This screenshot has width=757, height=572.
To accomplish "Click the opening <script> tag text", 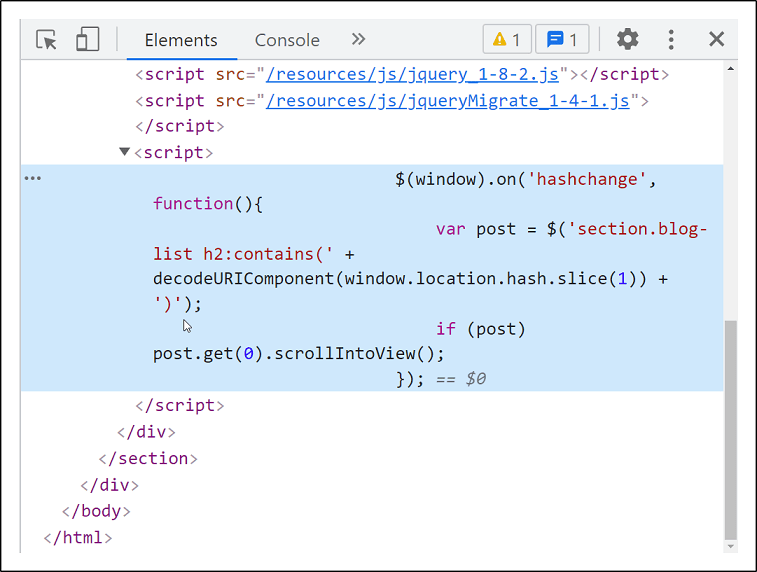I will point(174,153).
